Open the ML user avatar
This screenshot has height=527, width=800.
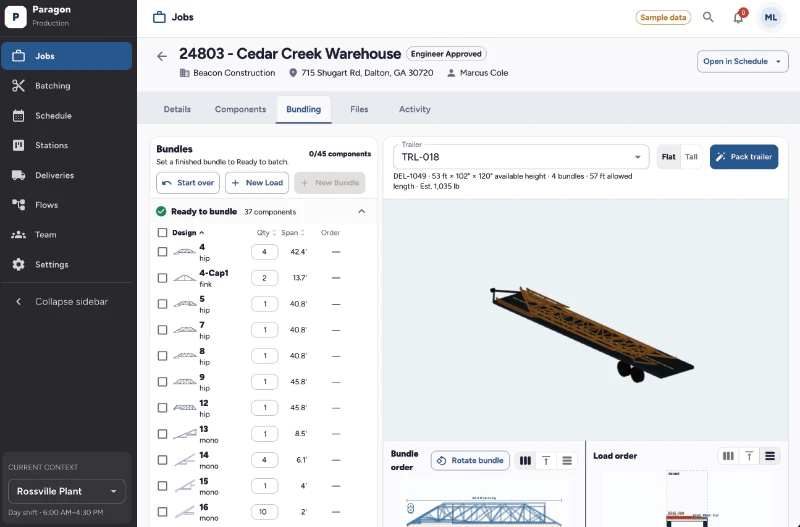tap(770, 17)
